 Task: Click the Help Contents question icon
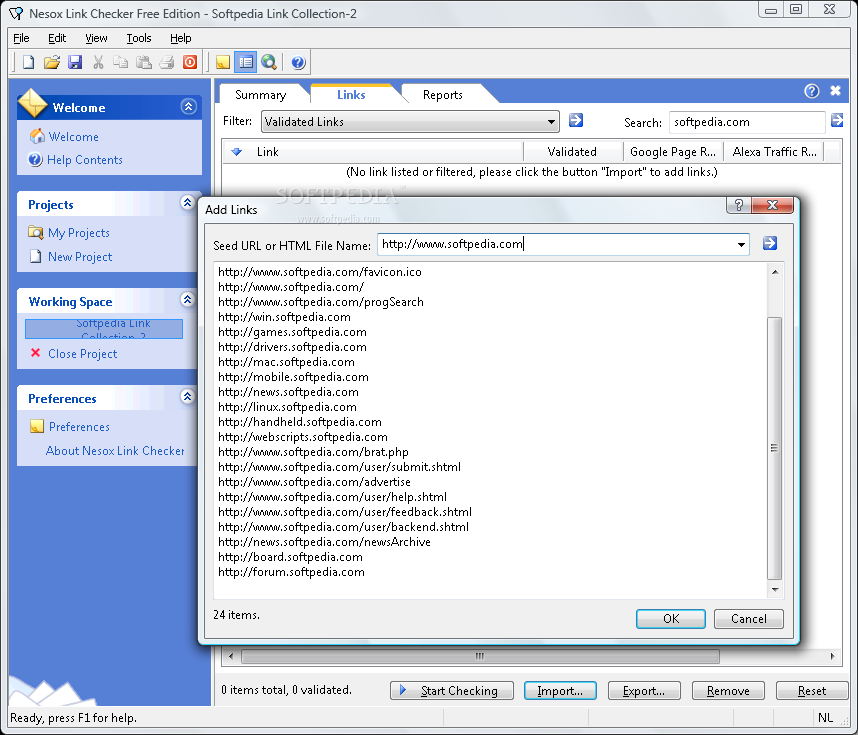click(35, 160)
